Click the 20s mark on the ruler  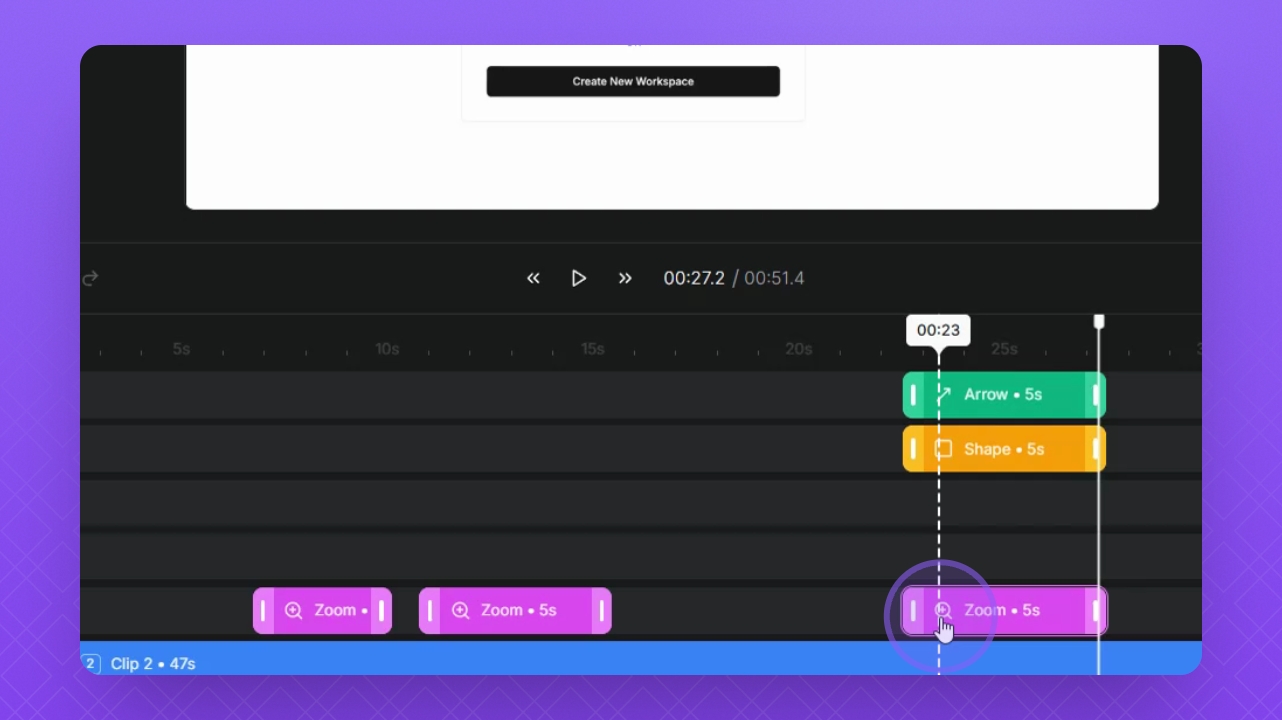pyautogui.click(x=799, y=349)
